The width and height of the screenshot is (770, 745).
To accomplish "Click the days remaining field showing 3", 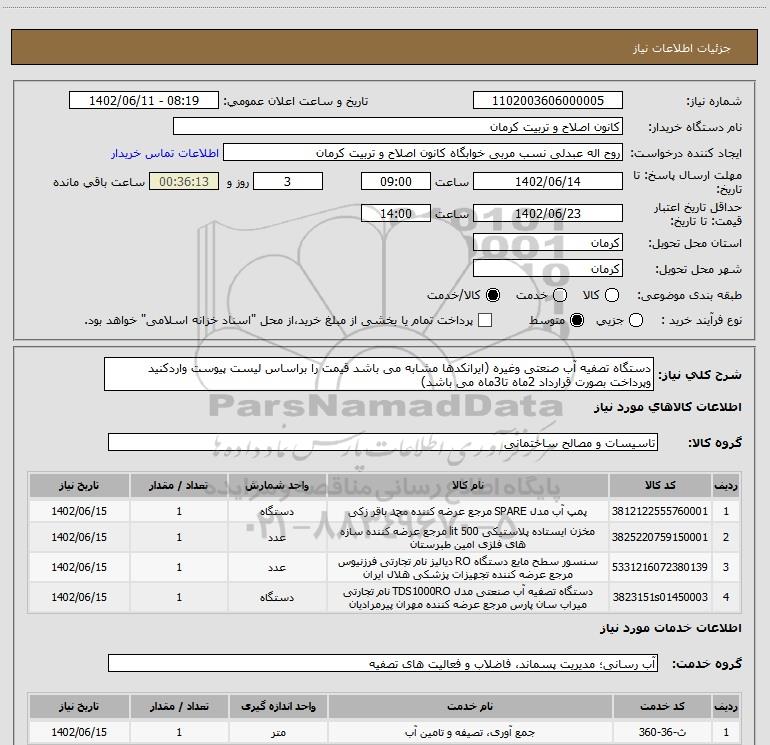I will (x=288, y=181).
